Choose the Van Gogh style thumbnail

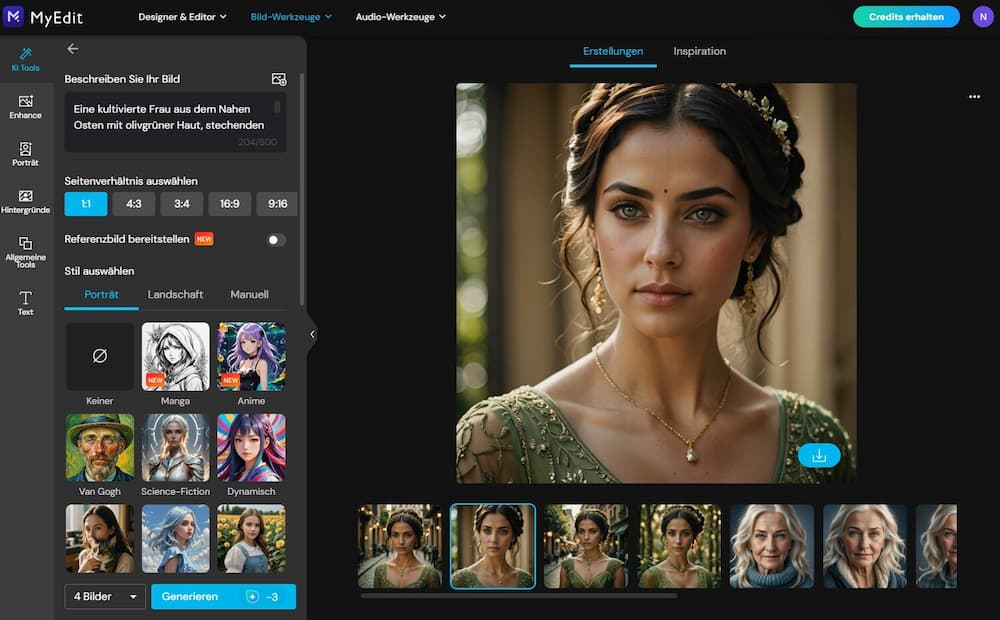point(99,448)
